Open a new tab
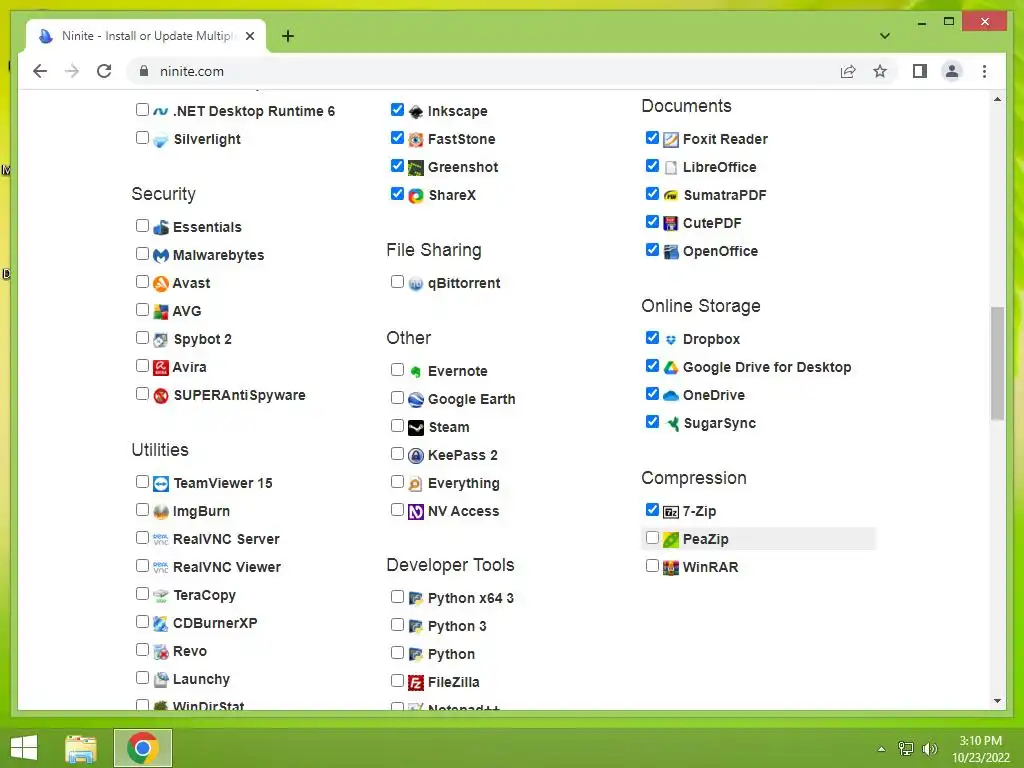This screenshot has height=768, width=1024. coord(287,36)
